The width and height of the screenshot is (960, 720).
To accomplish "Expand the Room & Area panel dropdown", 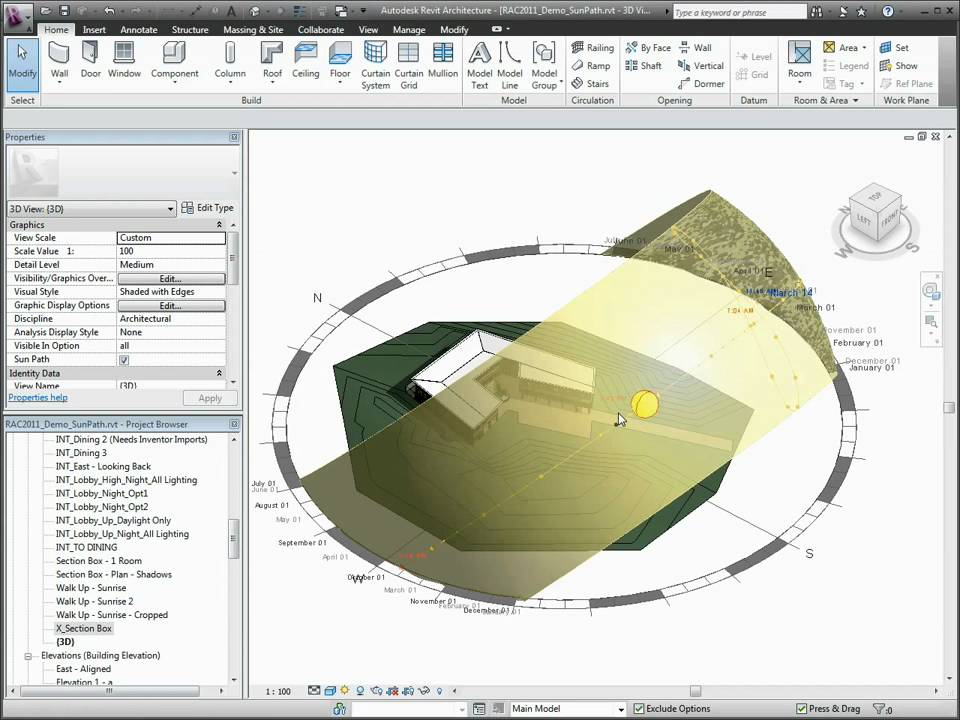I will coord(855,100).
